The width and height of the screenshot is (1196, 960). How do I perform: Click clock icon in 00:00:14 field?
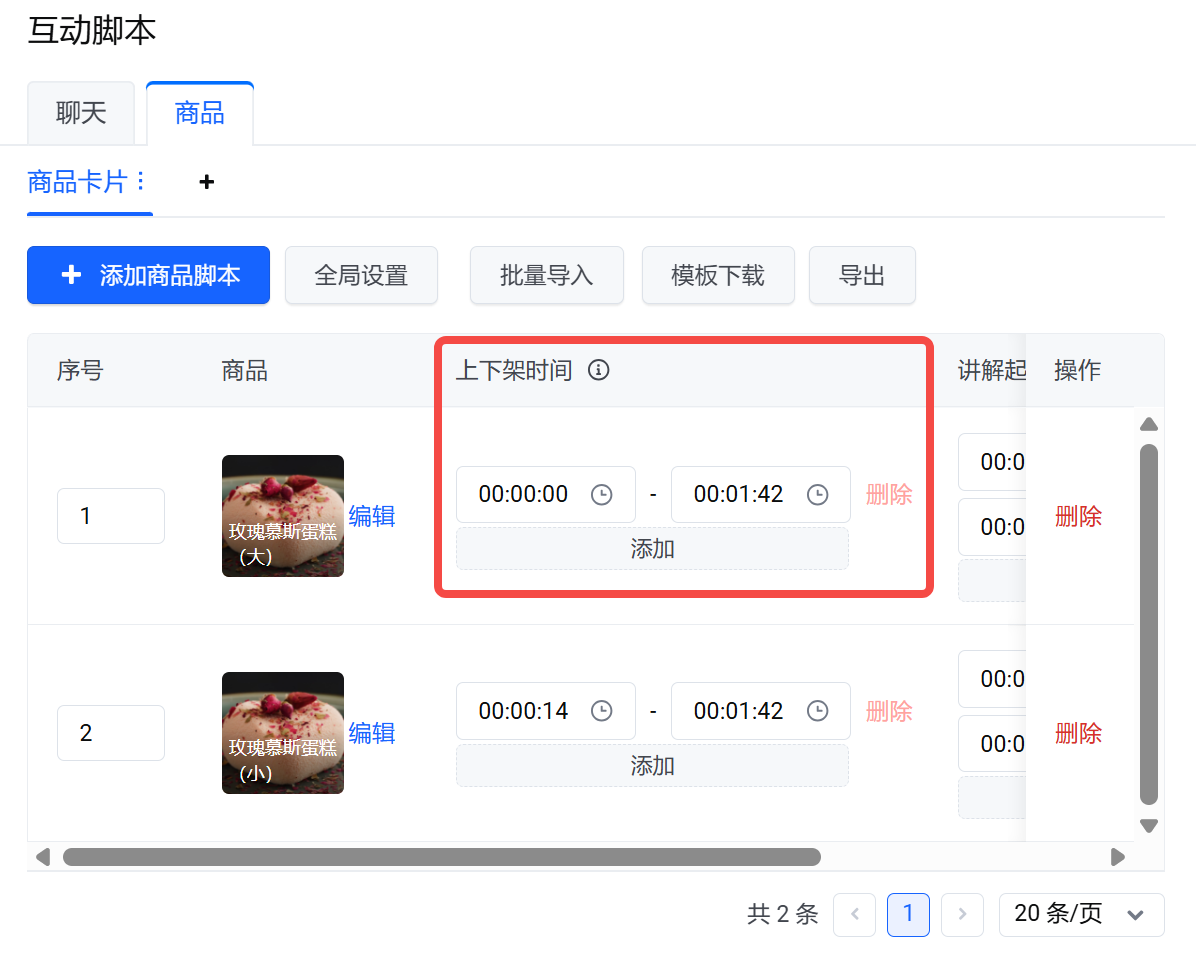602,711
